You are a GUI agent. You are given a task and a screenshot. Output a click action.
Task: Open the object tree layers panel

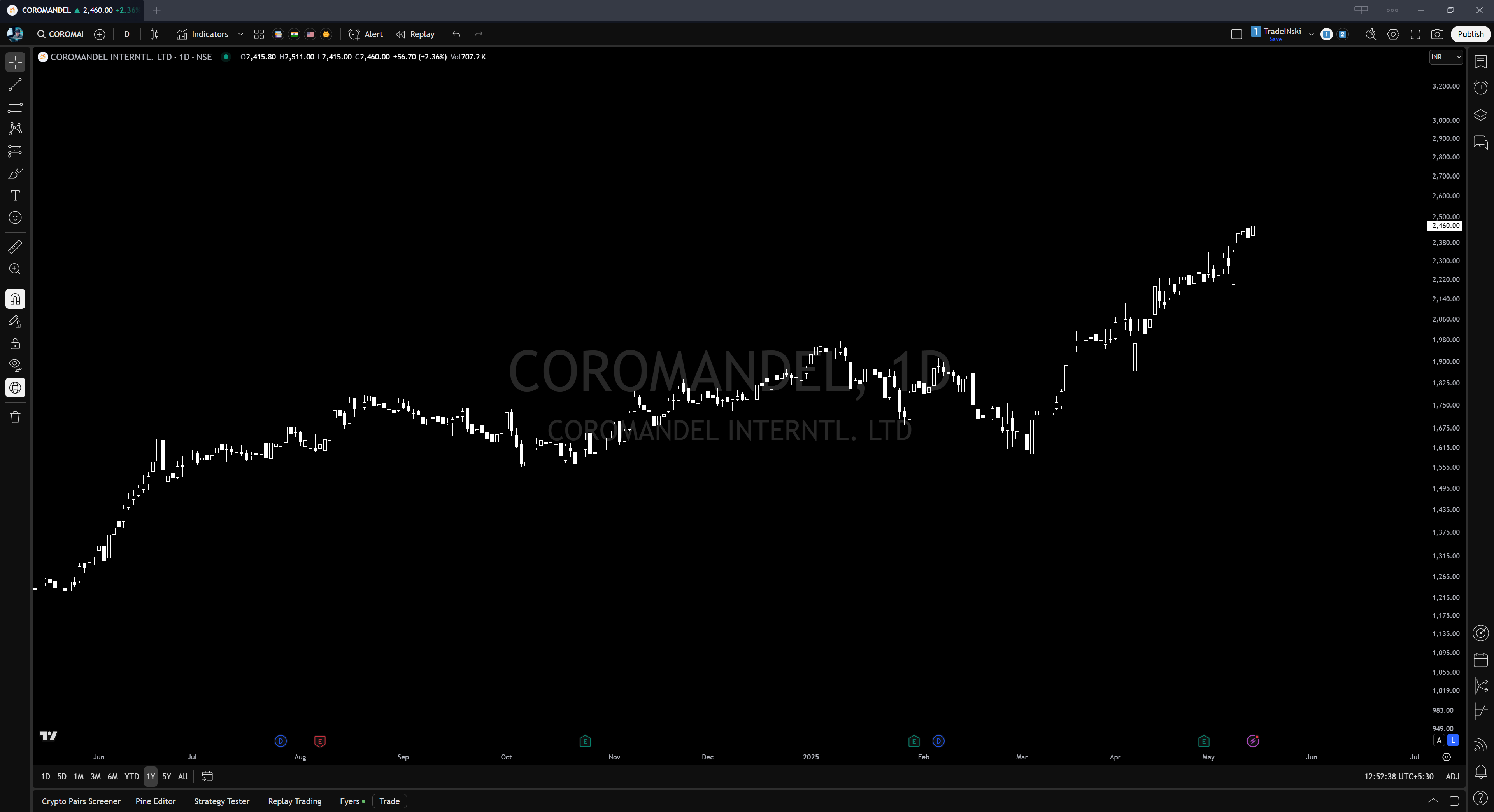[1481, 115]
